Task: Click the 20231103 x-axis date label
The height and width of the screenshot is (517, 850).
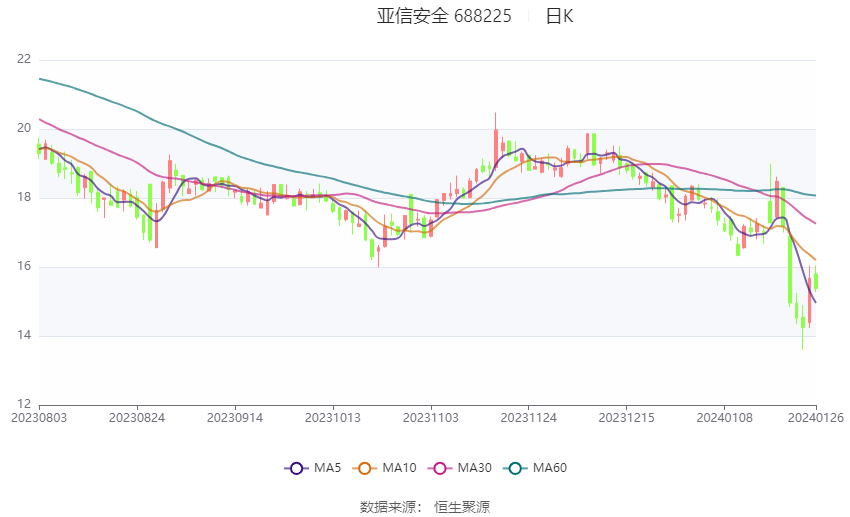Action: click(431, 418)
